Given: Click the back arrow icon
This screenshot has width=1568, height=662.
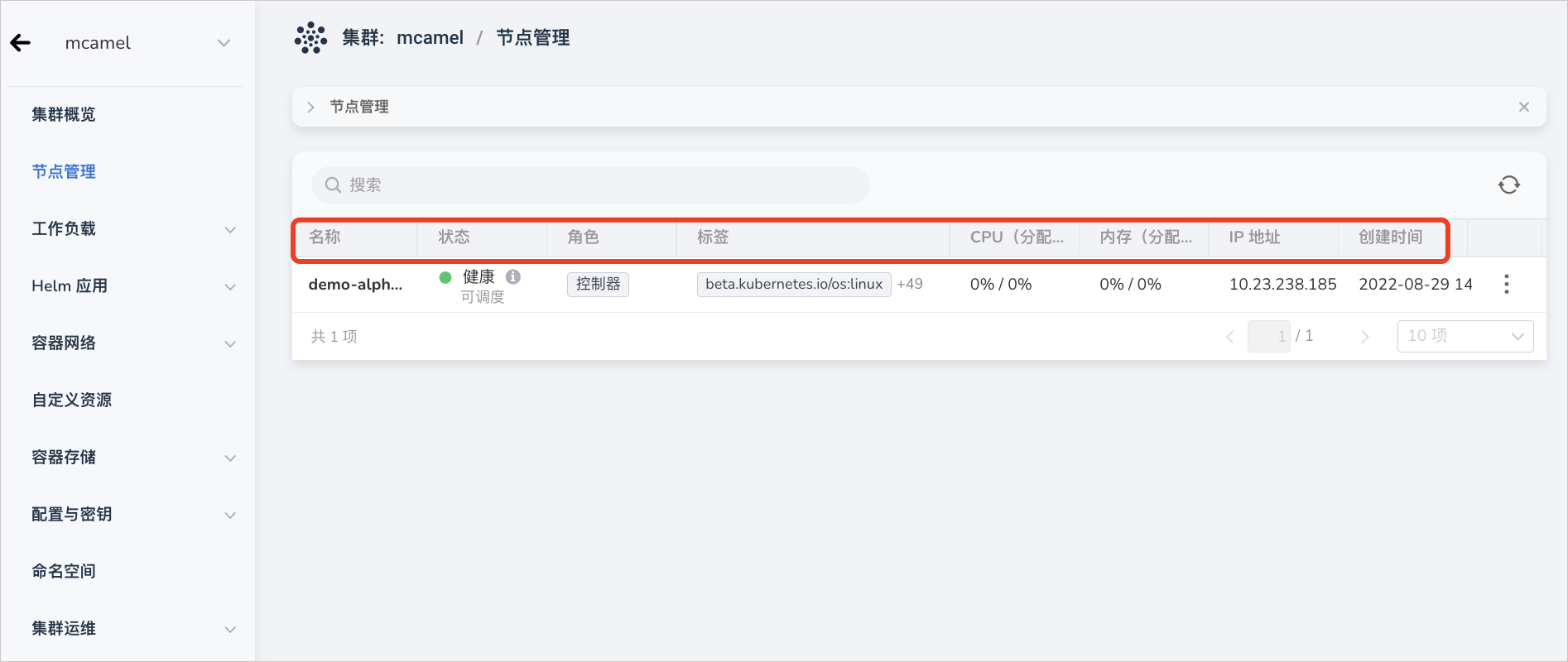Looking at the screenshot, I should point(21,43).
